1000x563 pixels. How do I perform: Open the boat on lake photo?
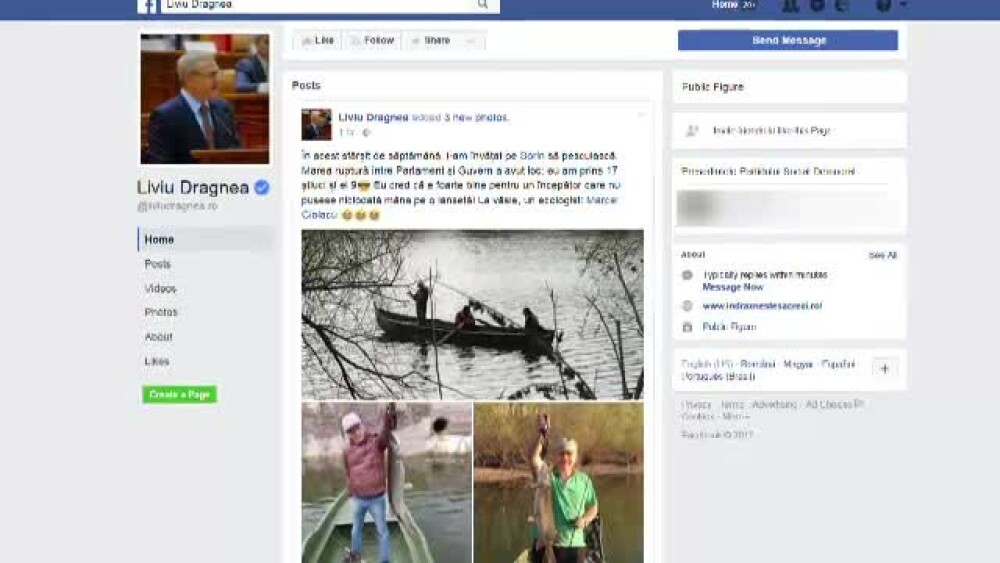472,314
